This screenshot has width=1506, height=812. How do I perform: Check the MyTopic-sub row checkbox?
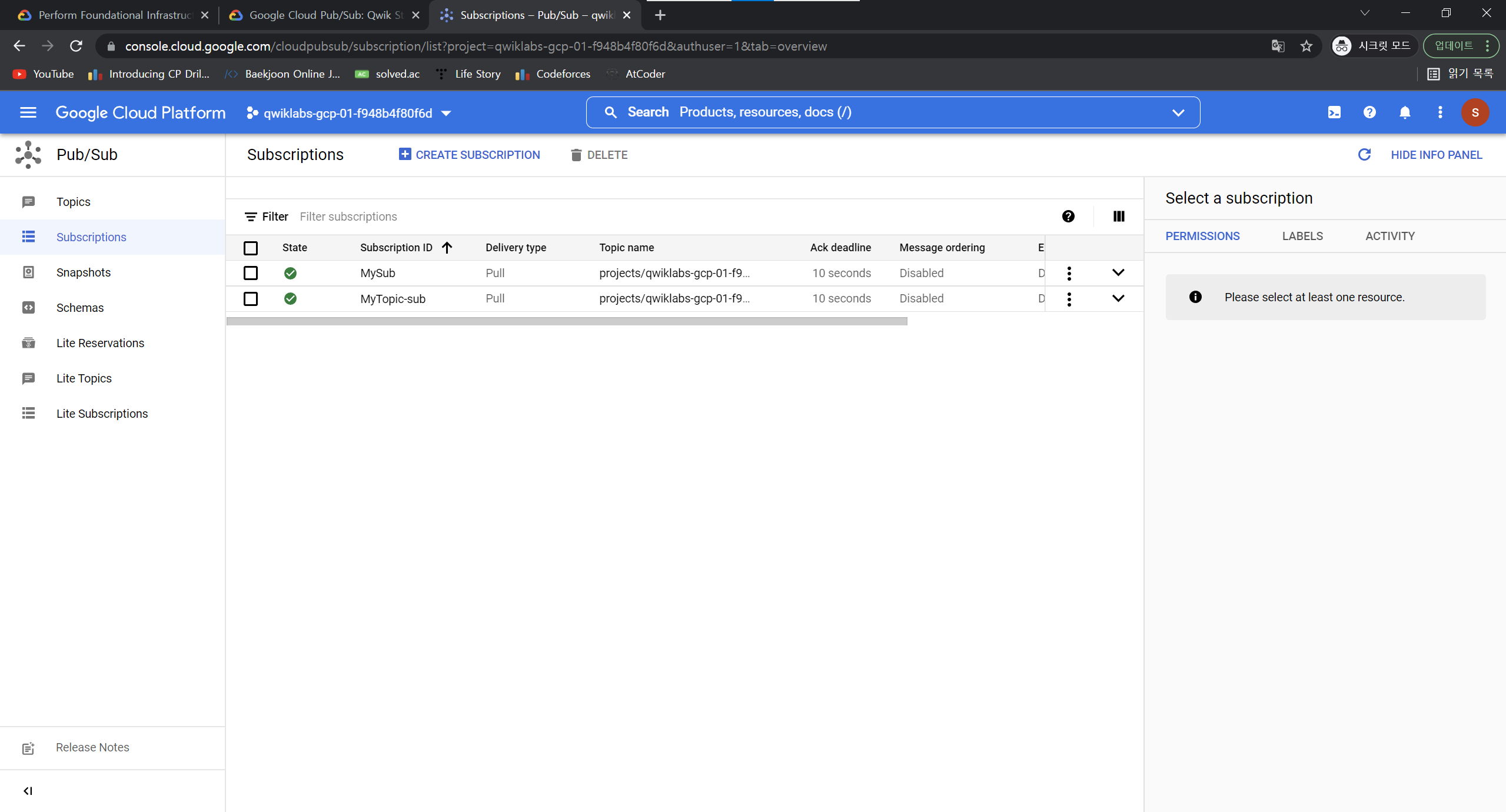[x=251, y=299]
